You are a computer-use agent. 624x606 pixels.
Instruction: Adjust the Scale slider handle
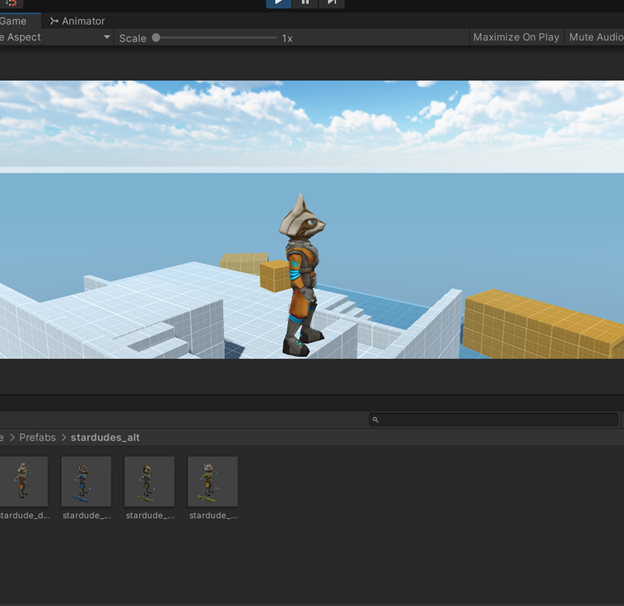click(156, 38)
